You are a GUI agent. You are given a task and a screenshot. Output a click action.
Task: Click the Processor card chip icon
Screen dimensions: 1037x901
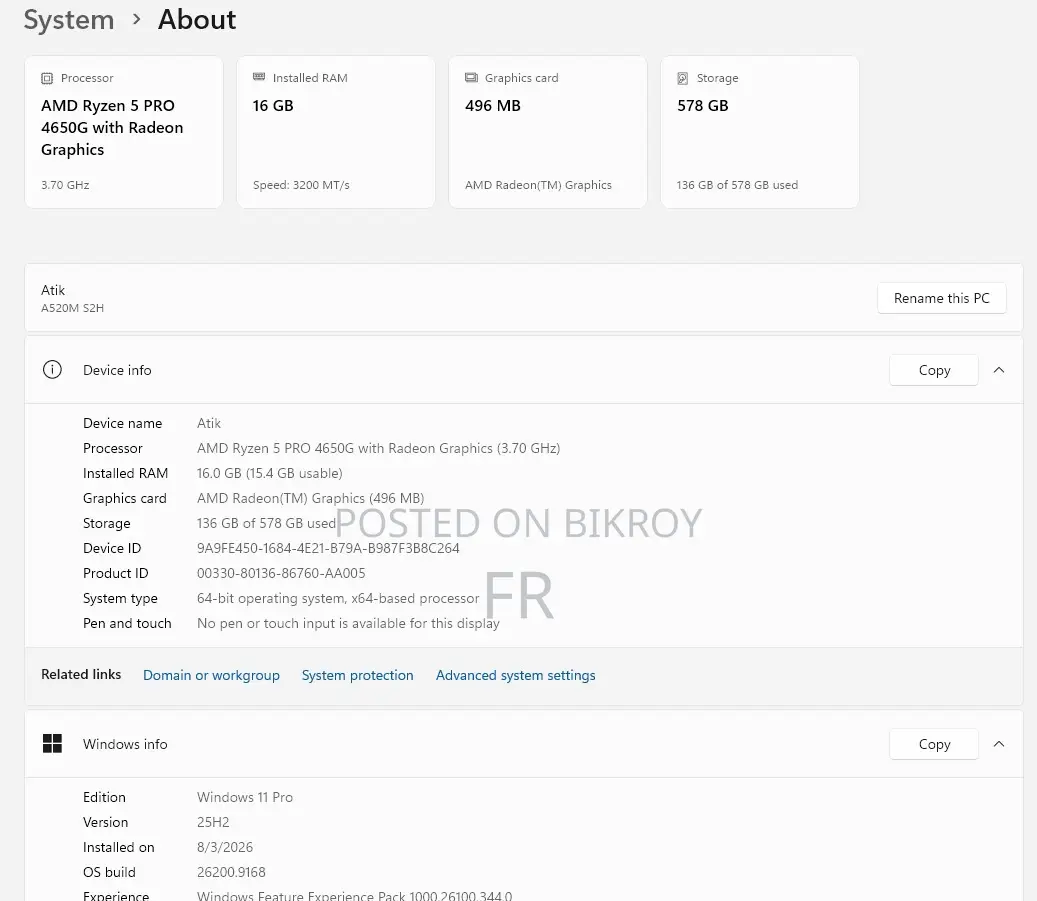tap(47, 78)
